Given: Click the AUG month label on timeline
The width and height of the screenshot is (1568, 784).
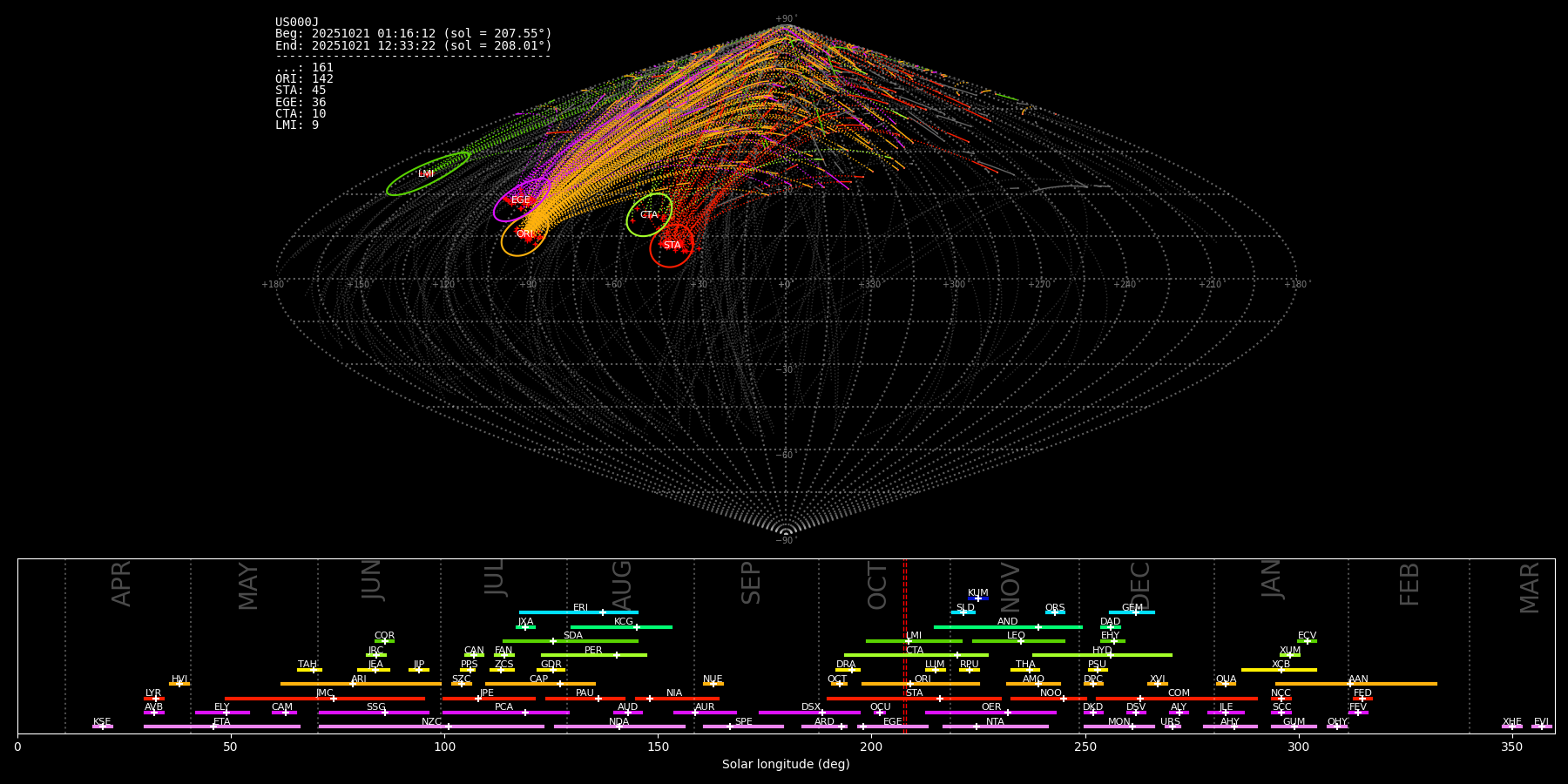Looking at the screenshot, I should tap(623, 585).
